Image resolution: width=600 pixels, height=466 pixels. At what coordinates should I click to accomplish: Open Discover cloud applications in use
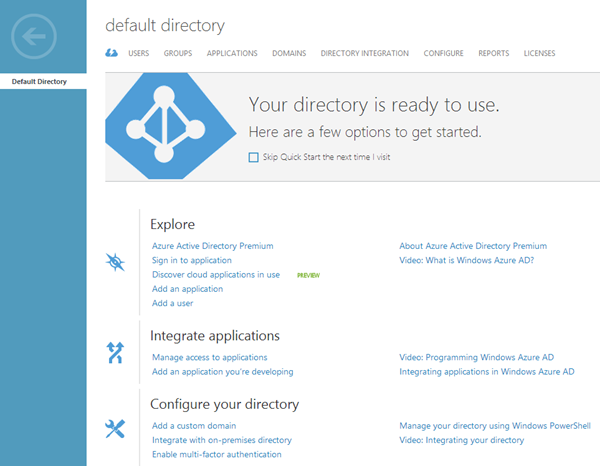216,275
